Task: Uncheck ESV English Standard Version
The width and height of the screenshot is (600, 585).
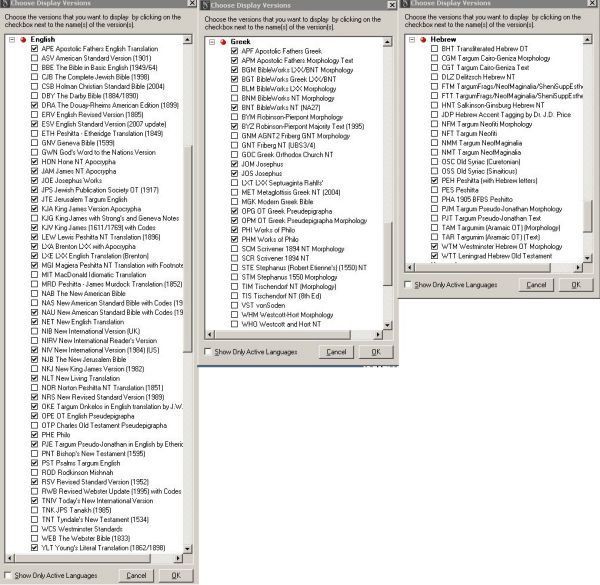Action: pyautogui.click(x=34, y=124)
